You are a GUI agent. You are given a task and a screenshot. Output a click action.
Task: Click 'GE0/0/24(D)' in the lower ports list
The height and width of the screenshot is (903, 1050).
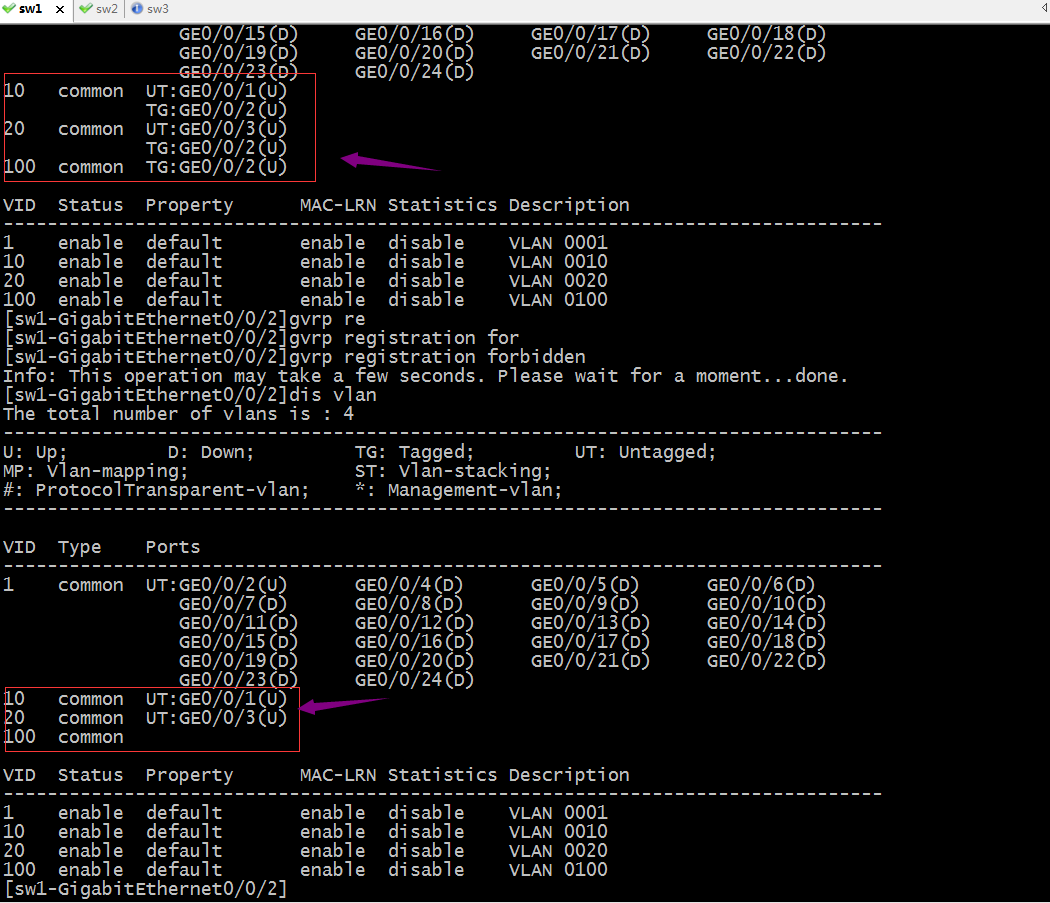click(x=414, y=680)
